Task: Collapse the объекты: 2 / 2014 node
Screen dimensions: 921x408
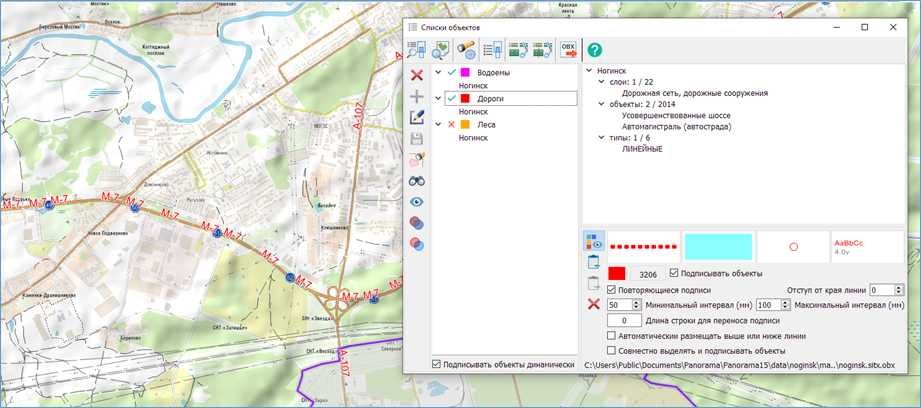Action: click(x=601, y=104)
